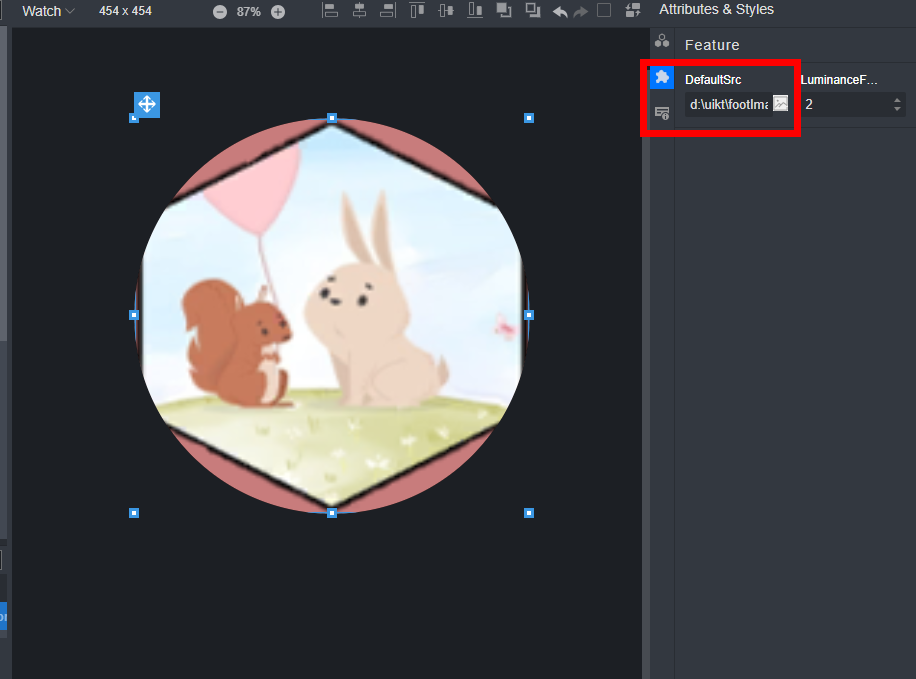Align selection to vertical middle
Viewport: 916px width, 679px height.
pyautogui.click(x=446, y=11)
